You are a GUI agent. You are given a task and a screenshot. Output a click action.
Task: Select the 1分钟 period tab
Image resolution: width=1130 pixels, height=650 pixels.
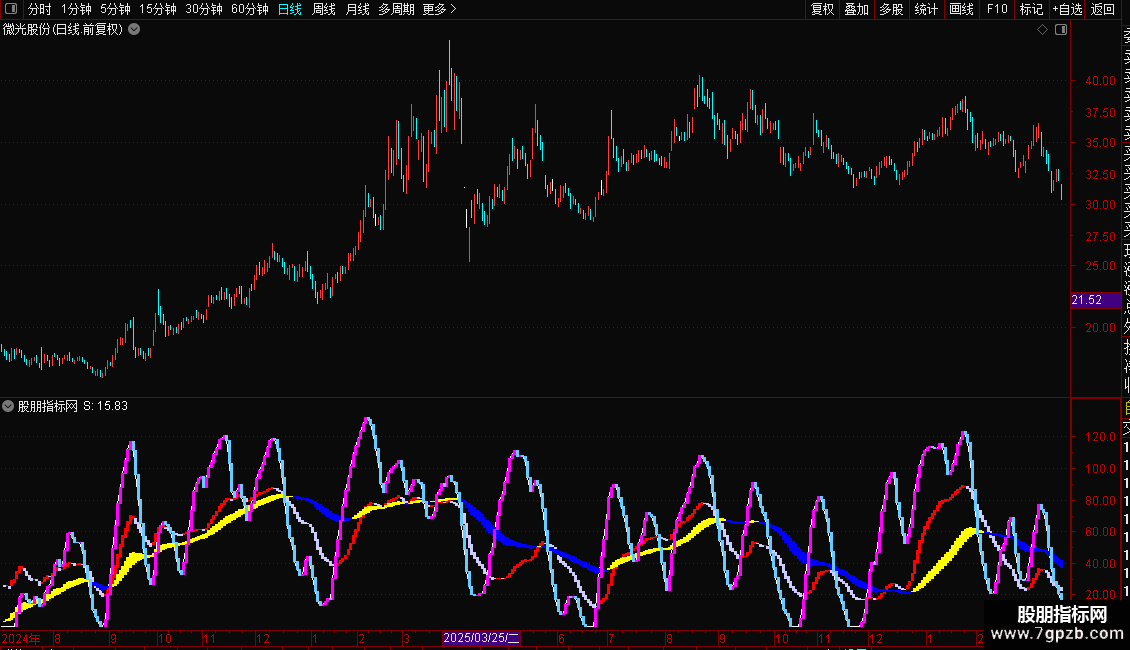(x=76, y=9)
